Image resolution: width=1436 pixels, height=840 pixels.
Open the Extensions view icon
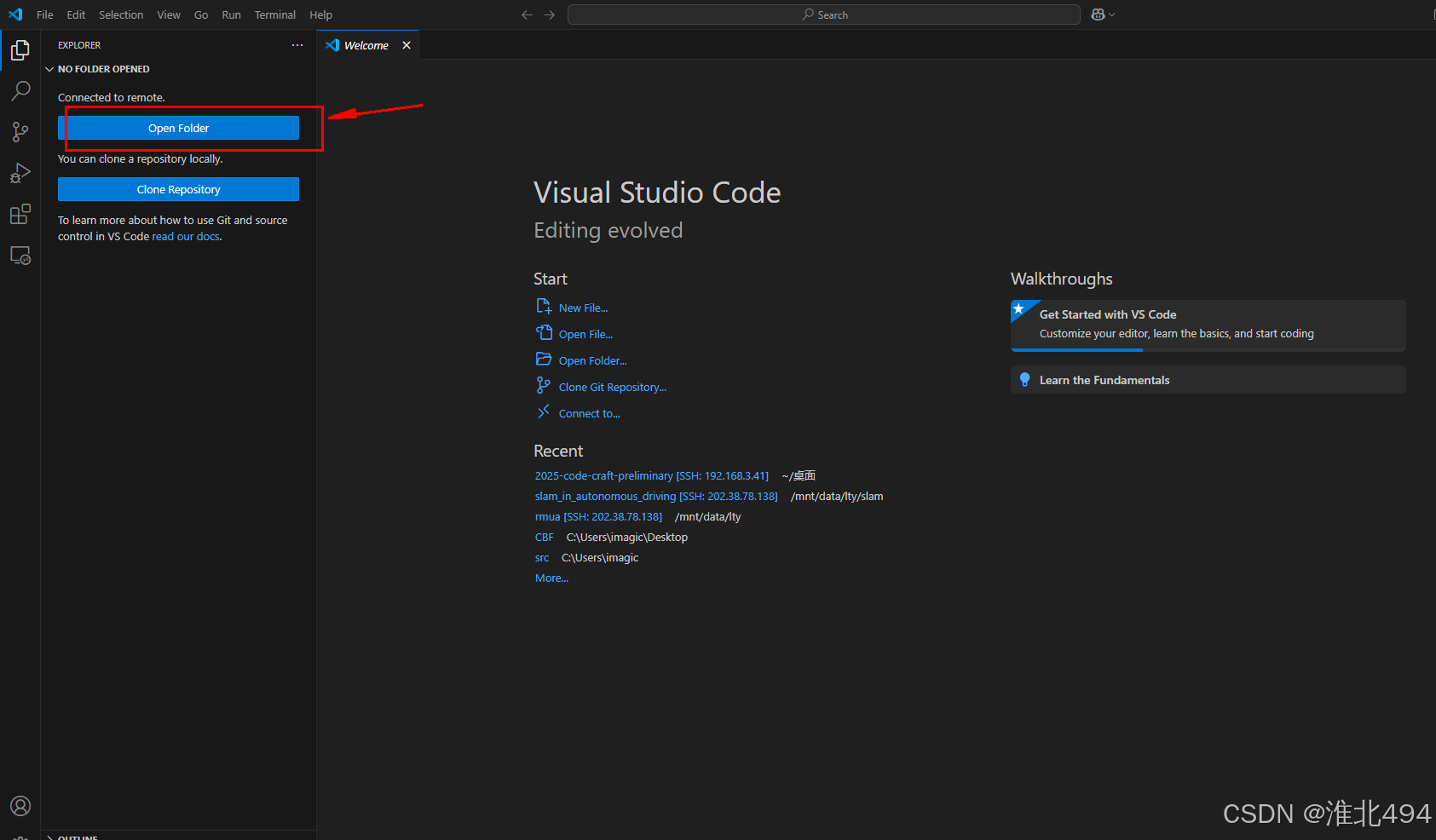point(20,214)
